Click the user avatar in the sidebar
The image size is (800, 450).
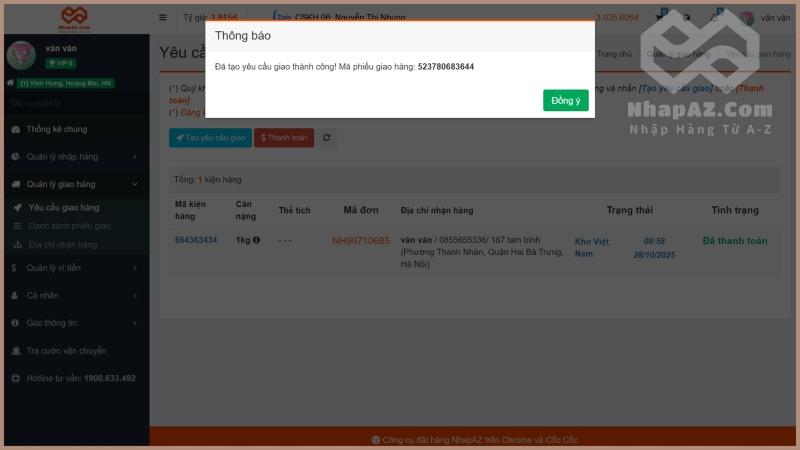21,54
